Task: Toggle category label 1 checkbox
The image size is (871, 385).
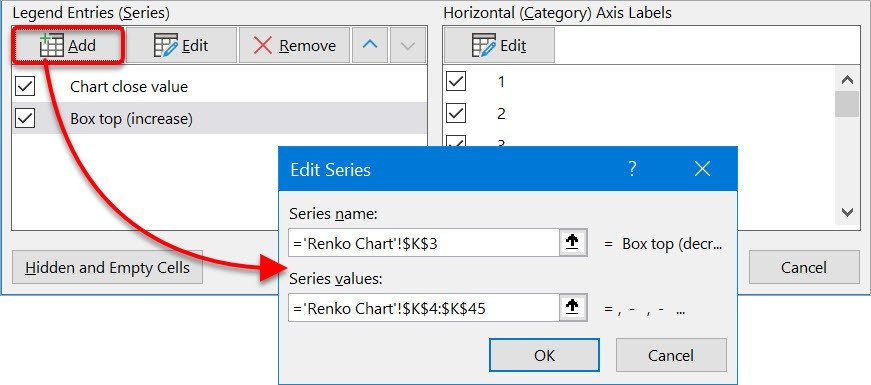Action: tap(456, 82)
